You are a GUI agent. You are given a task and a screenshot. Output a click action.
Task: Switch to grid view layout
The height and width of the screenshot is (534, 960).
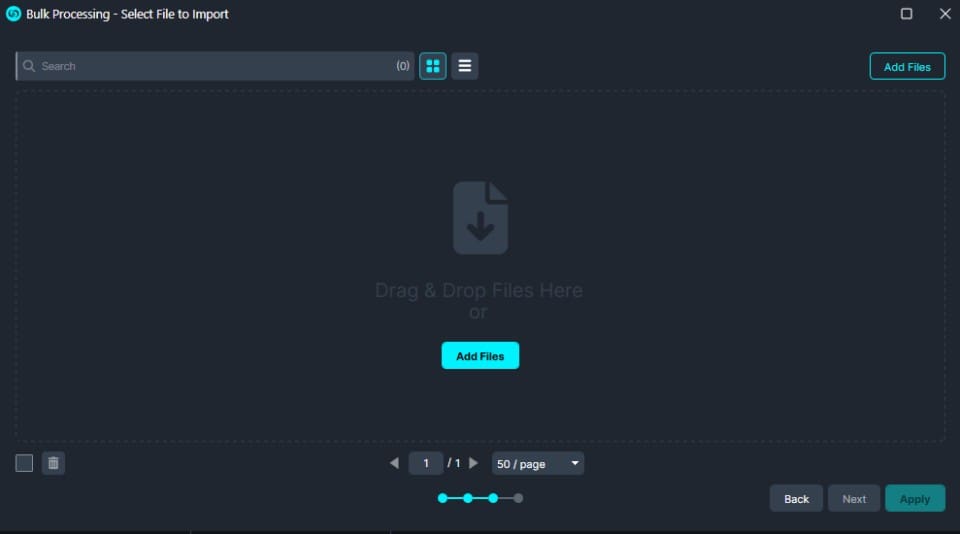pos(433,66)
